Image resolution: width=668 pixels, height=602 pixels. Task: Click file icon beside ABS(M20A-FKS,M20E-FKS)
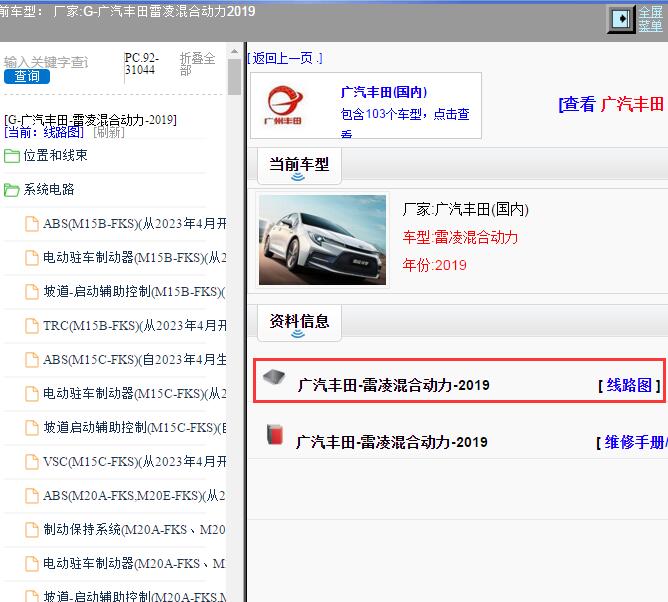click(x=32, y=496)
